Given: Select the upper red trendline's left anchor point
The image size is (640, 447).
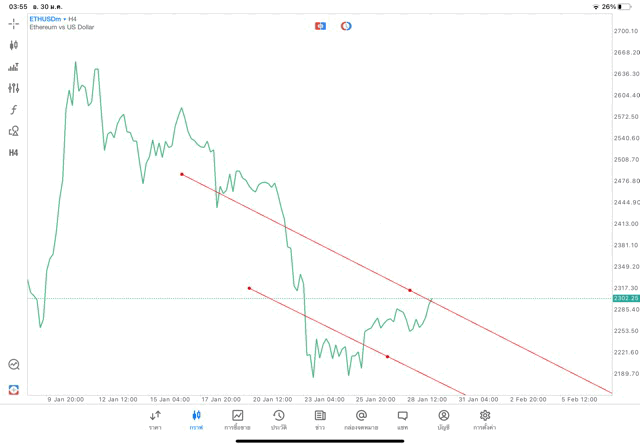Looking at the screenshot, I should [x=182, y=174].
